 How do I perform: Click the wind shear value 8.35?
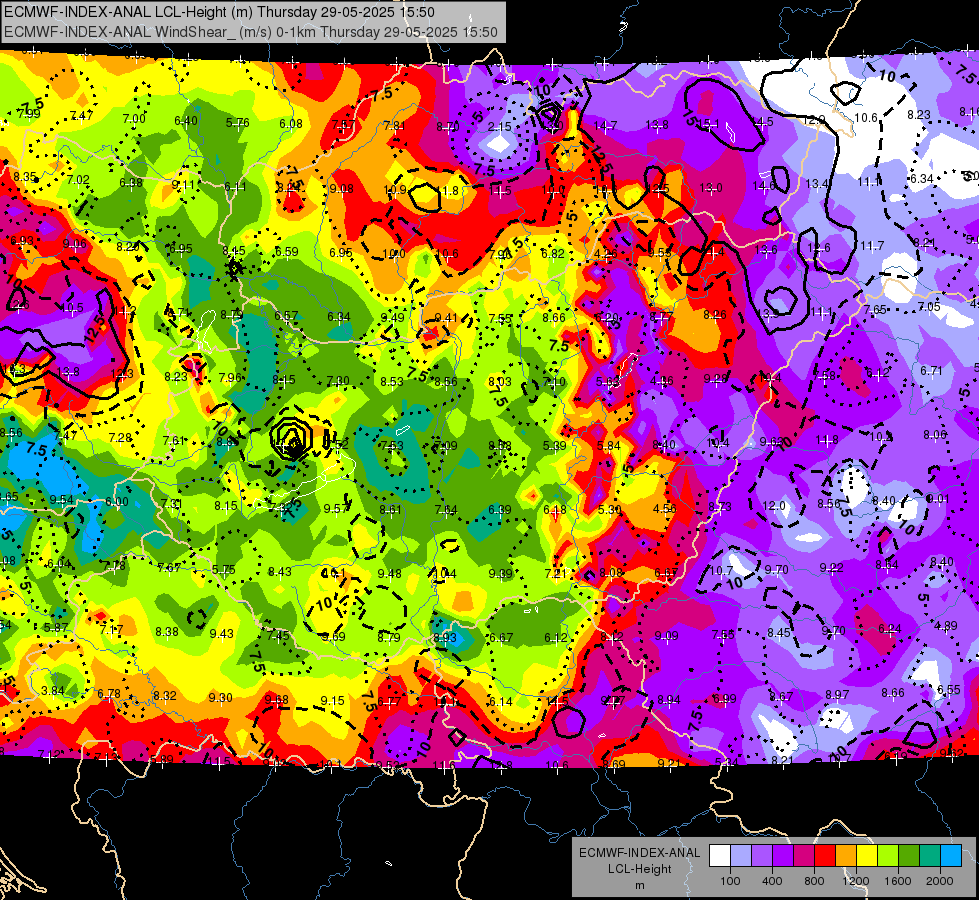click(x=25, y=177)
